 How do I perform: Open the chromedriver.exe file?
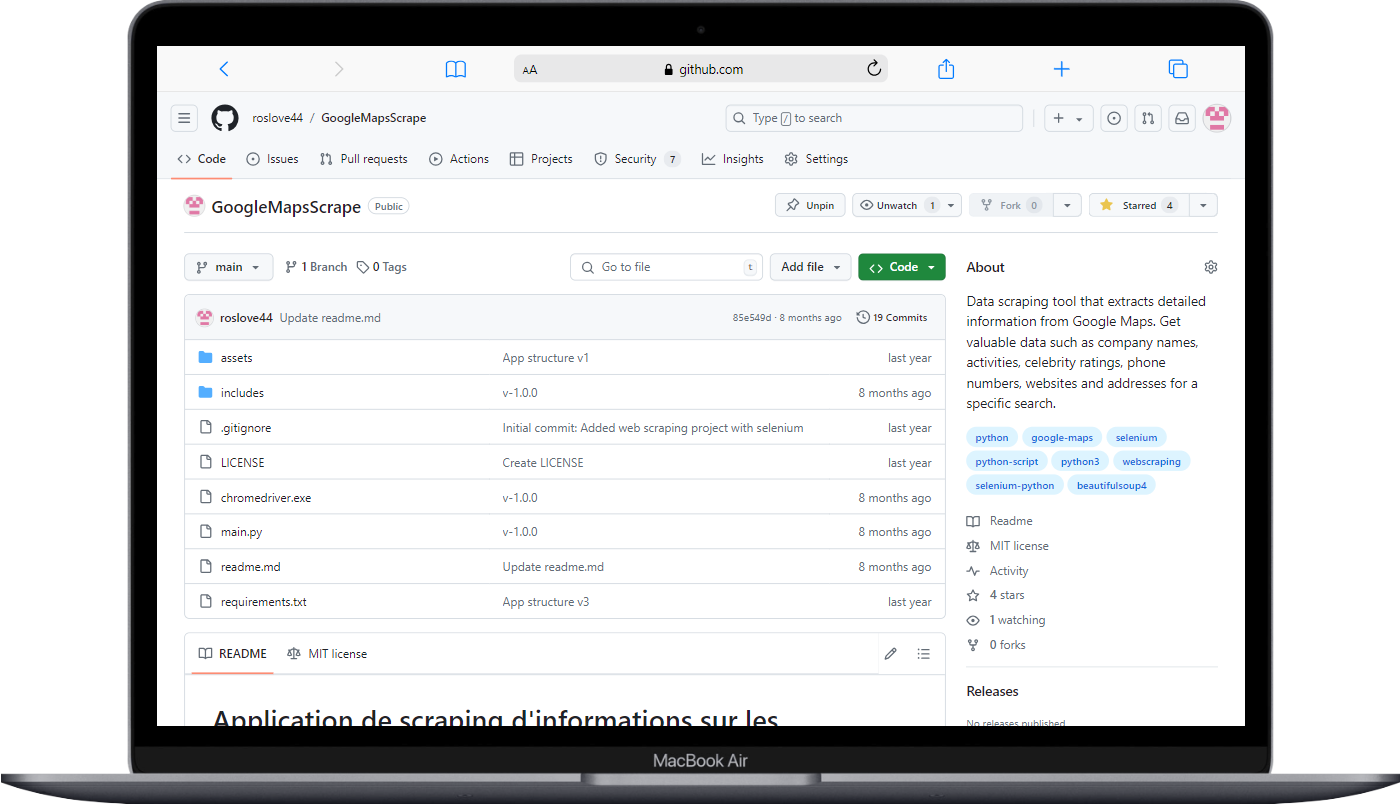pos(266,498)
